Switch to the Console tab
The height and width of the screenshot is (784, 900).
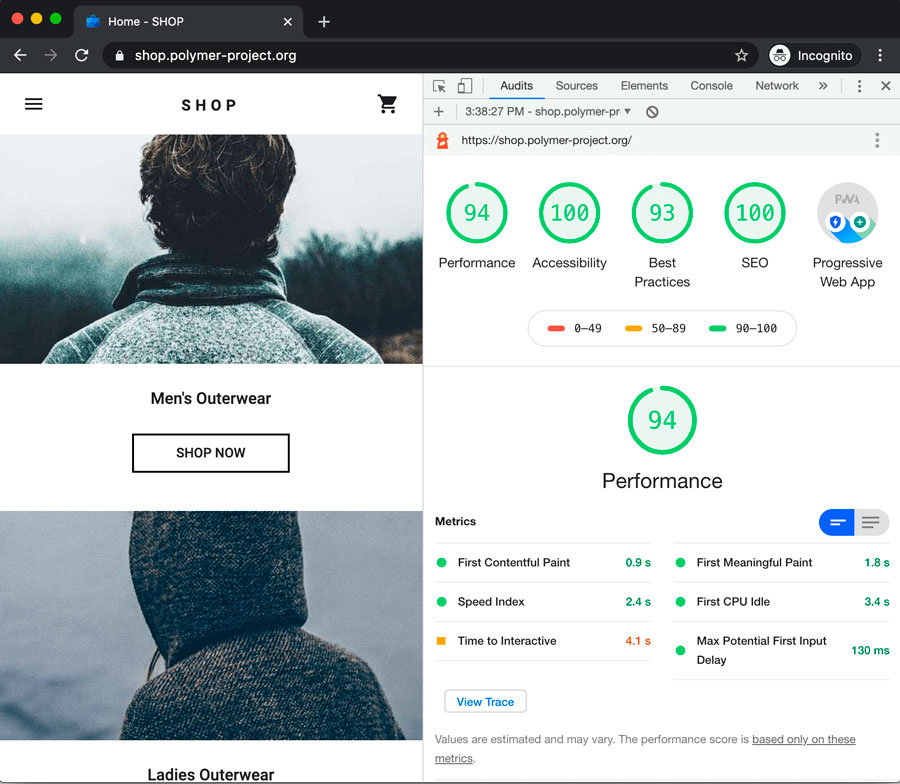711,86
